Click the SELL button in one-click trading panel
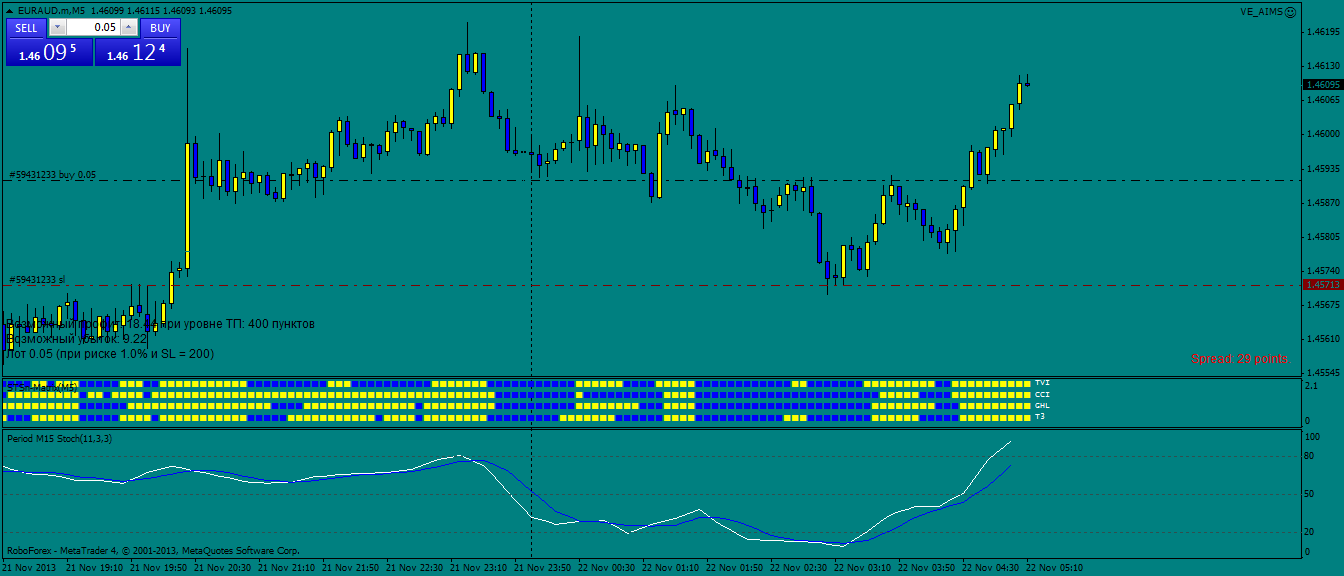Viewport: 1344px width, 576px height. [x=27, y=28]
